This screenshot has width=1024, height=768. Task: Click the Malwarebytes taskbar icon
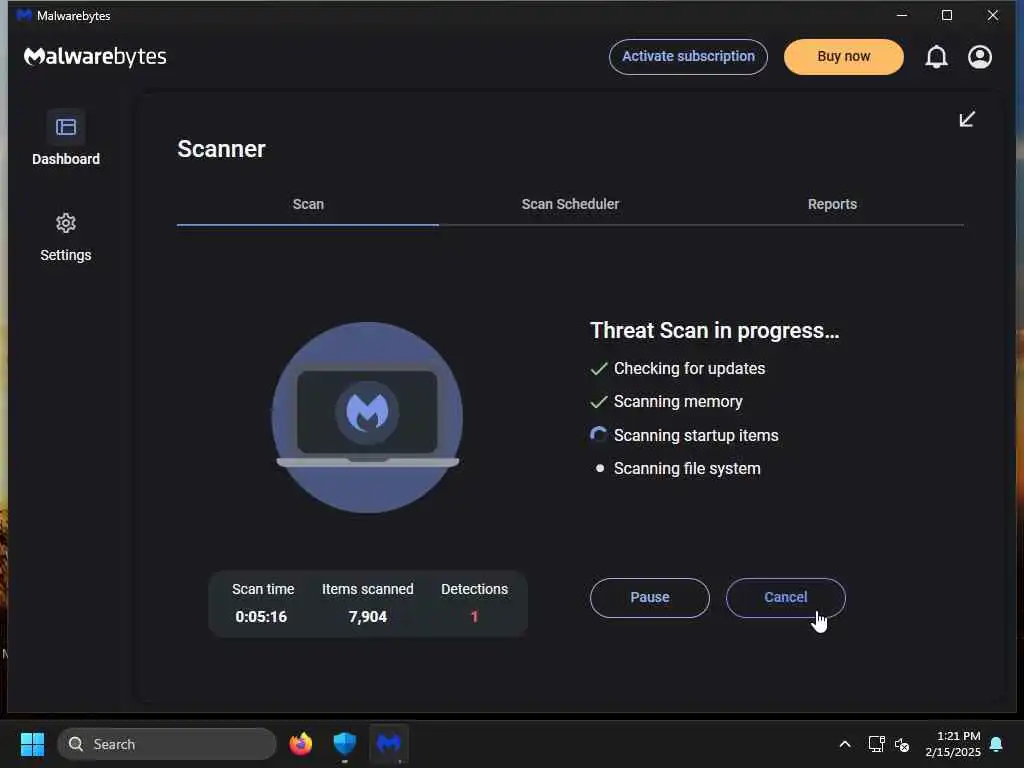[389, 744]
